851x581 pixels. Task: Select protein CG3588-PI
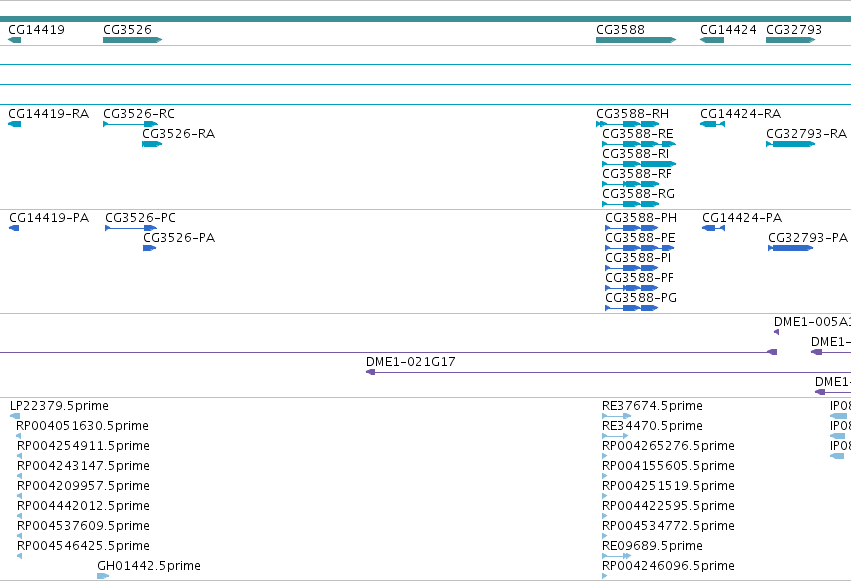(x=638, y=258)
